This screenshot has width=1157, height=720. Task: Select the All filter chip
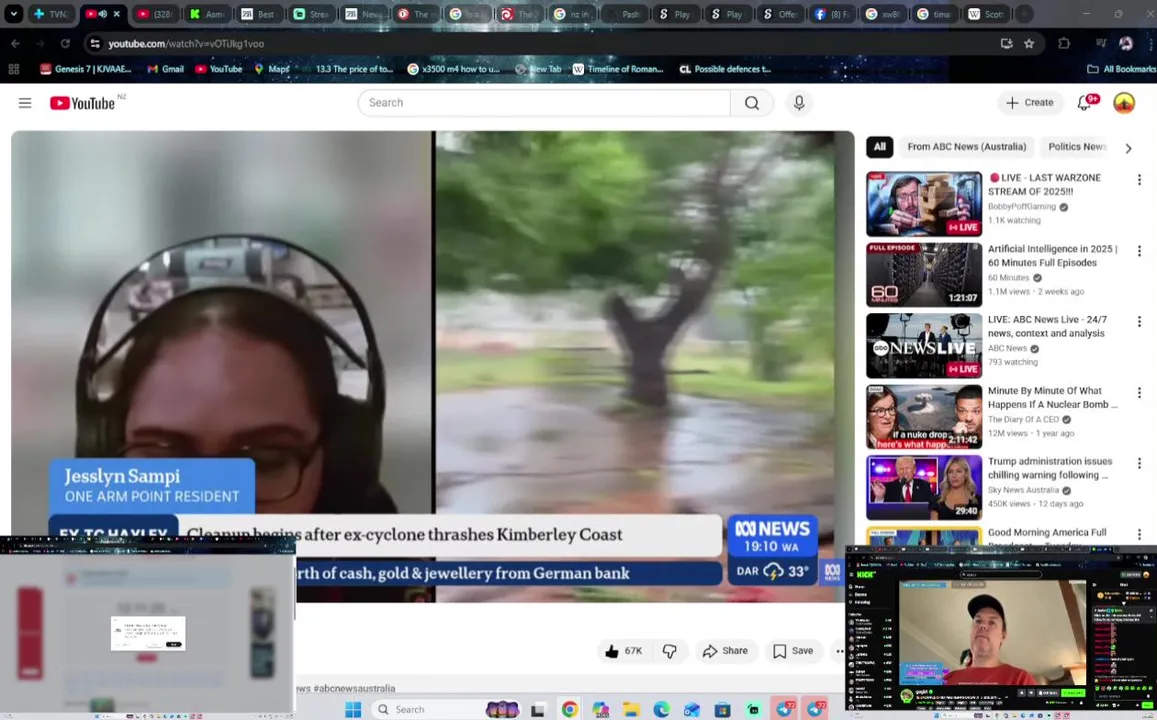[880, 147]
